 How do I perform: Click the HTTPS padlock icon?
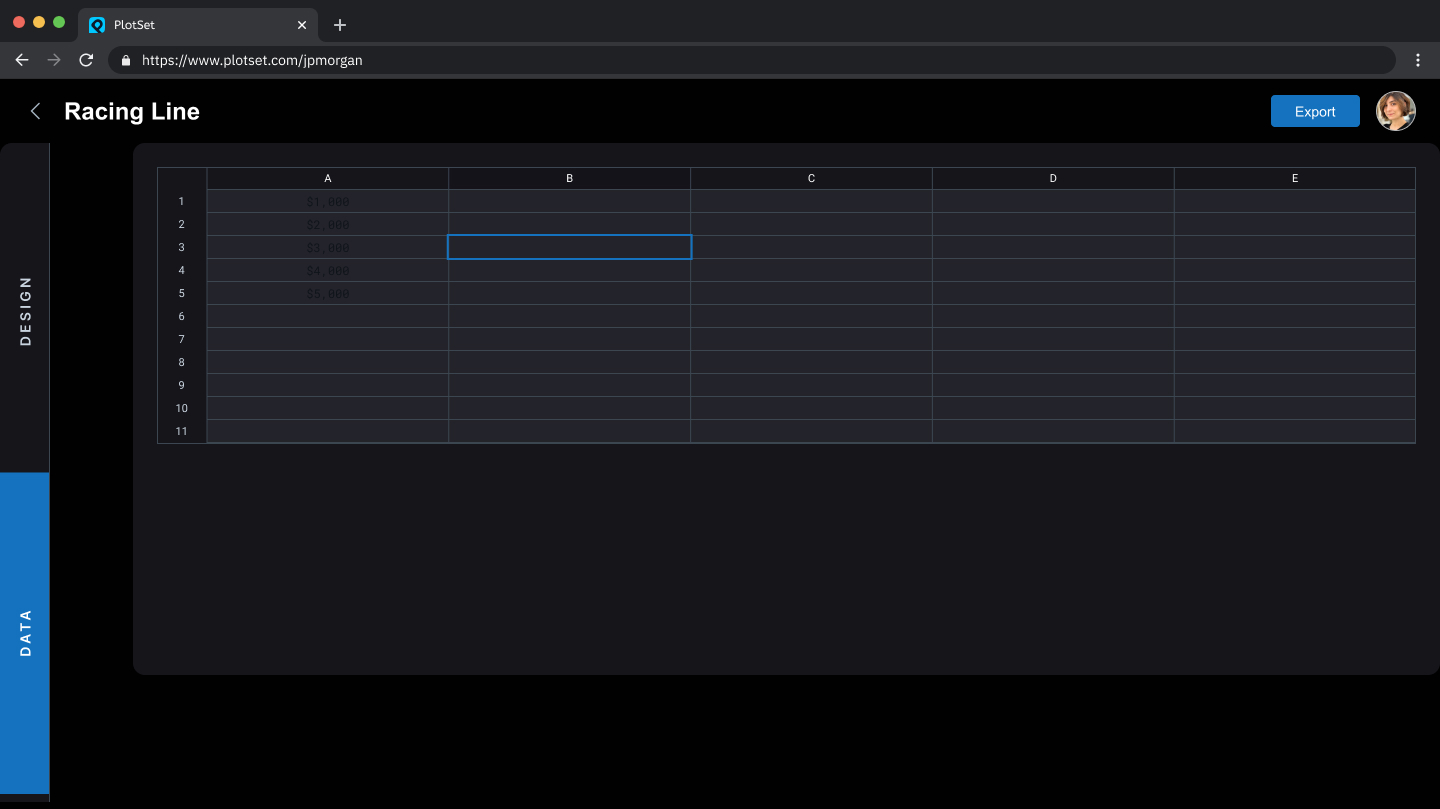point(125,60)
